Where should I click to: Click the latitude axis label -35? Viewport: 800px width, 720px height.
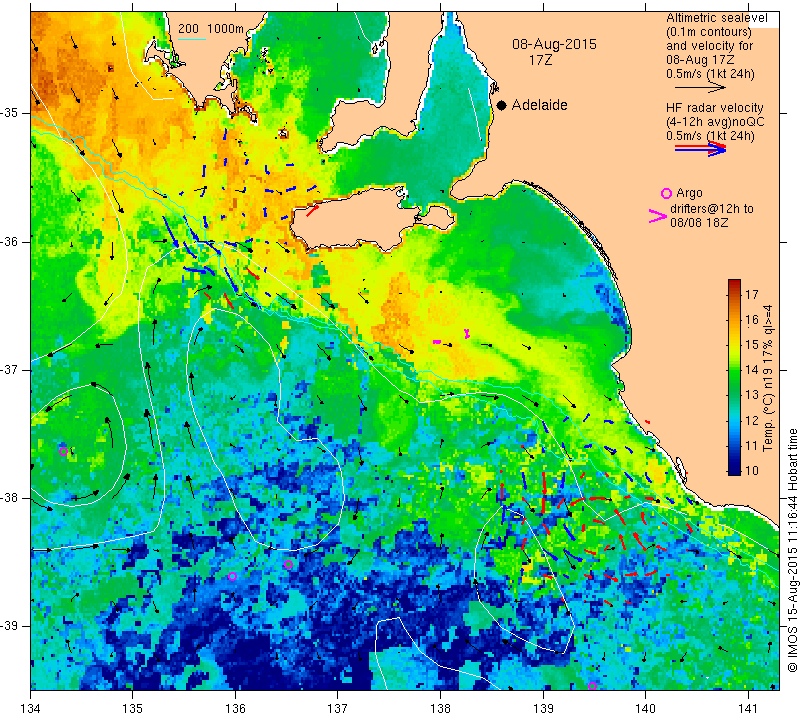10,112
